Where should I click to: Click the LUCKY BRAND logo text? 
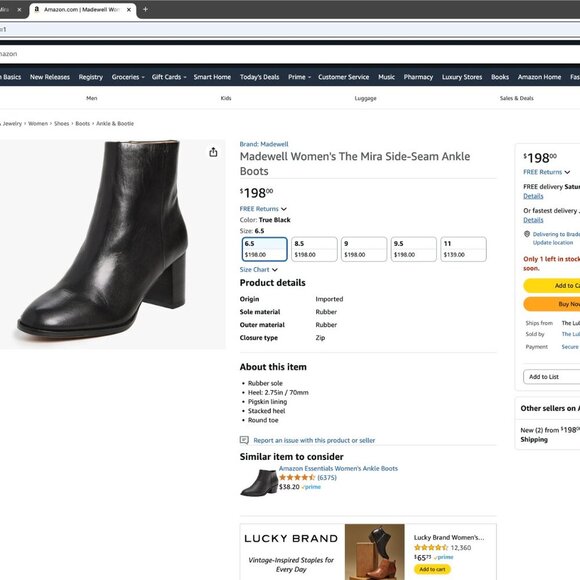pos(291,539)
